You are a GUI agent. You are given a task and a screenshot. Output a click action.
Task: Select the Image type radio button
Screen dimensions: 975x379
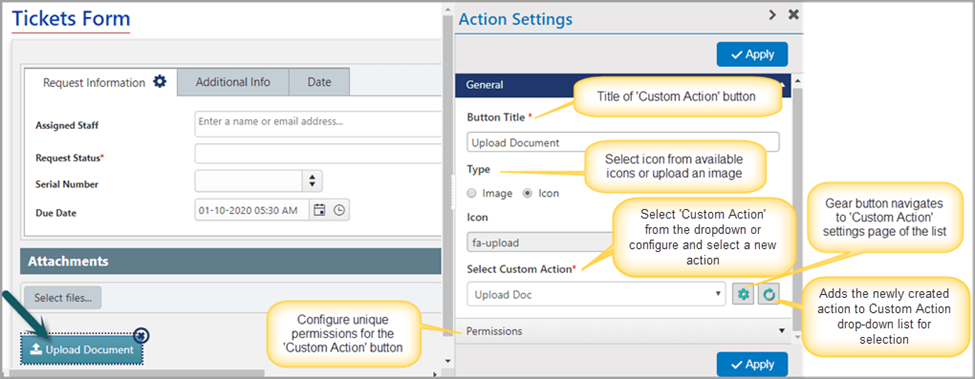click(471, 193)
